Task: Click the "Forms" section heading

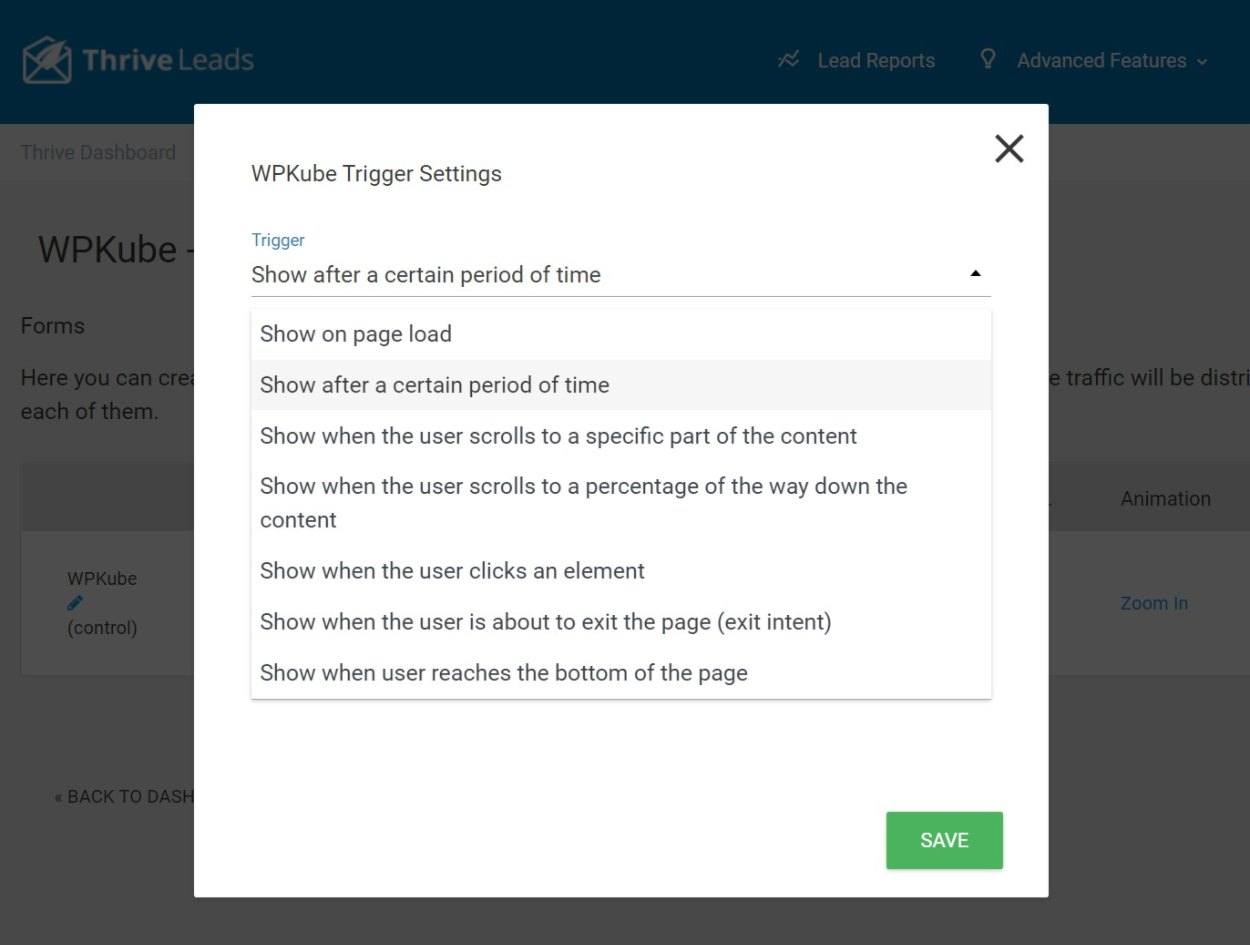Action: [x=53, y=326]
